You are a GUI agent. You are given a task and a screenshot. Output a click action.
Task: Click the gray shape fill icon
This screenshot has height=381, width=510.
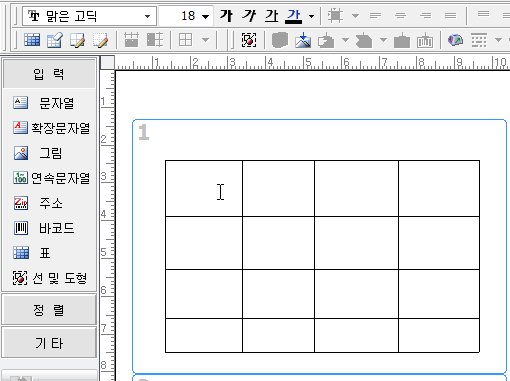280,40
